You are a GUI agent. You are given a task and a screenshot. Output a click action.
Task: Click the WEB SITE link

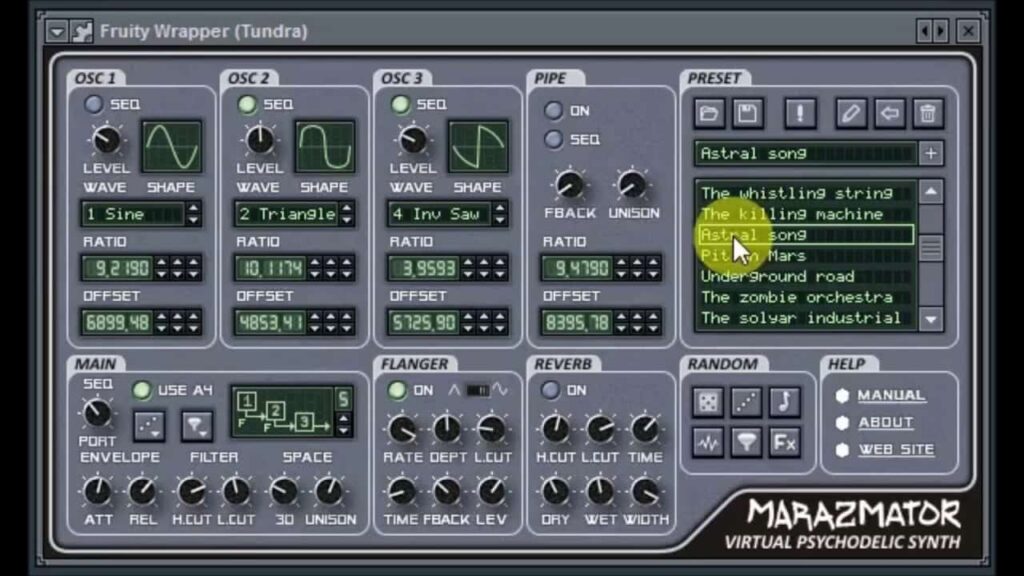click(x=895, y=450)
